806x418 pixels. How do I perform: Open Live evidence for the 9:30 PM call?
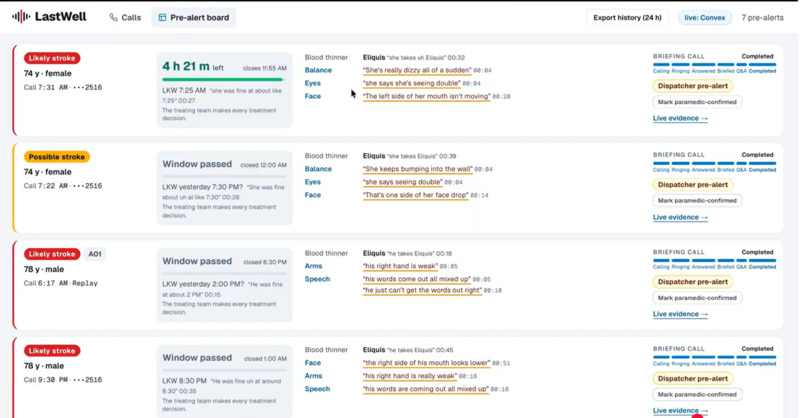(680, 410)
